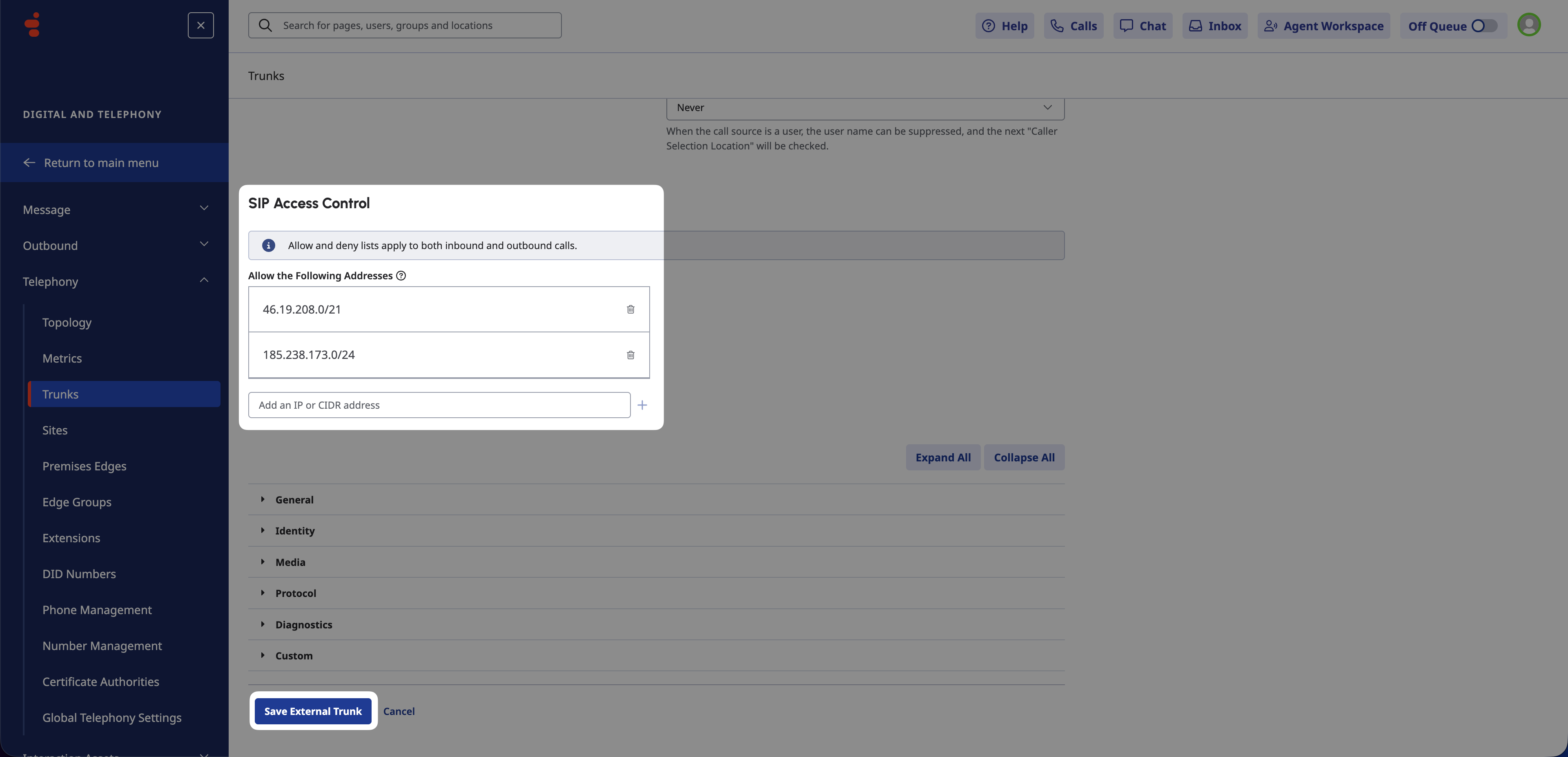The height and width of the screenshot is (757, 1568).
Task: Focus the Add an IP or CIDR field
Action: (439, 405)
